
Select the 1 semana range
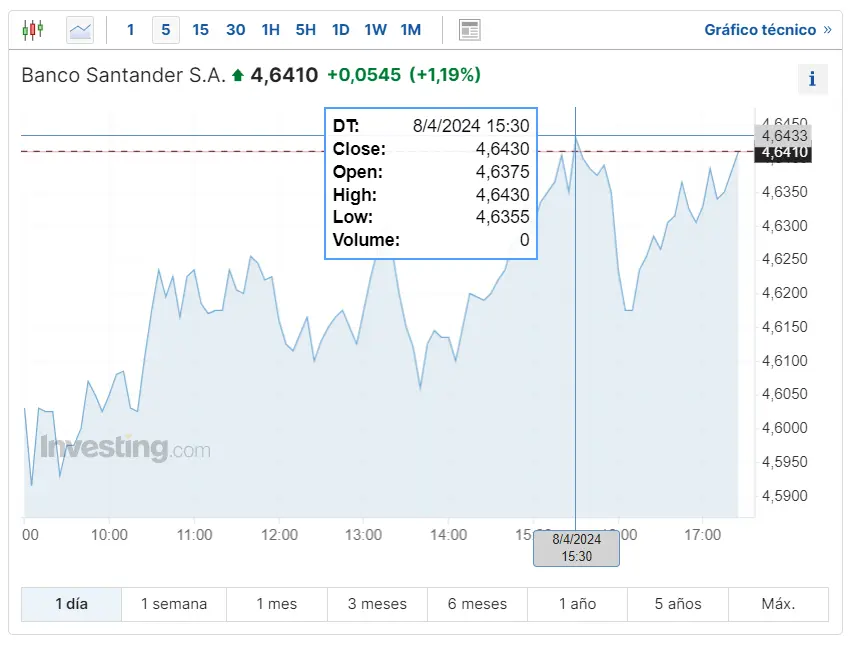point(174,603)
